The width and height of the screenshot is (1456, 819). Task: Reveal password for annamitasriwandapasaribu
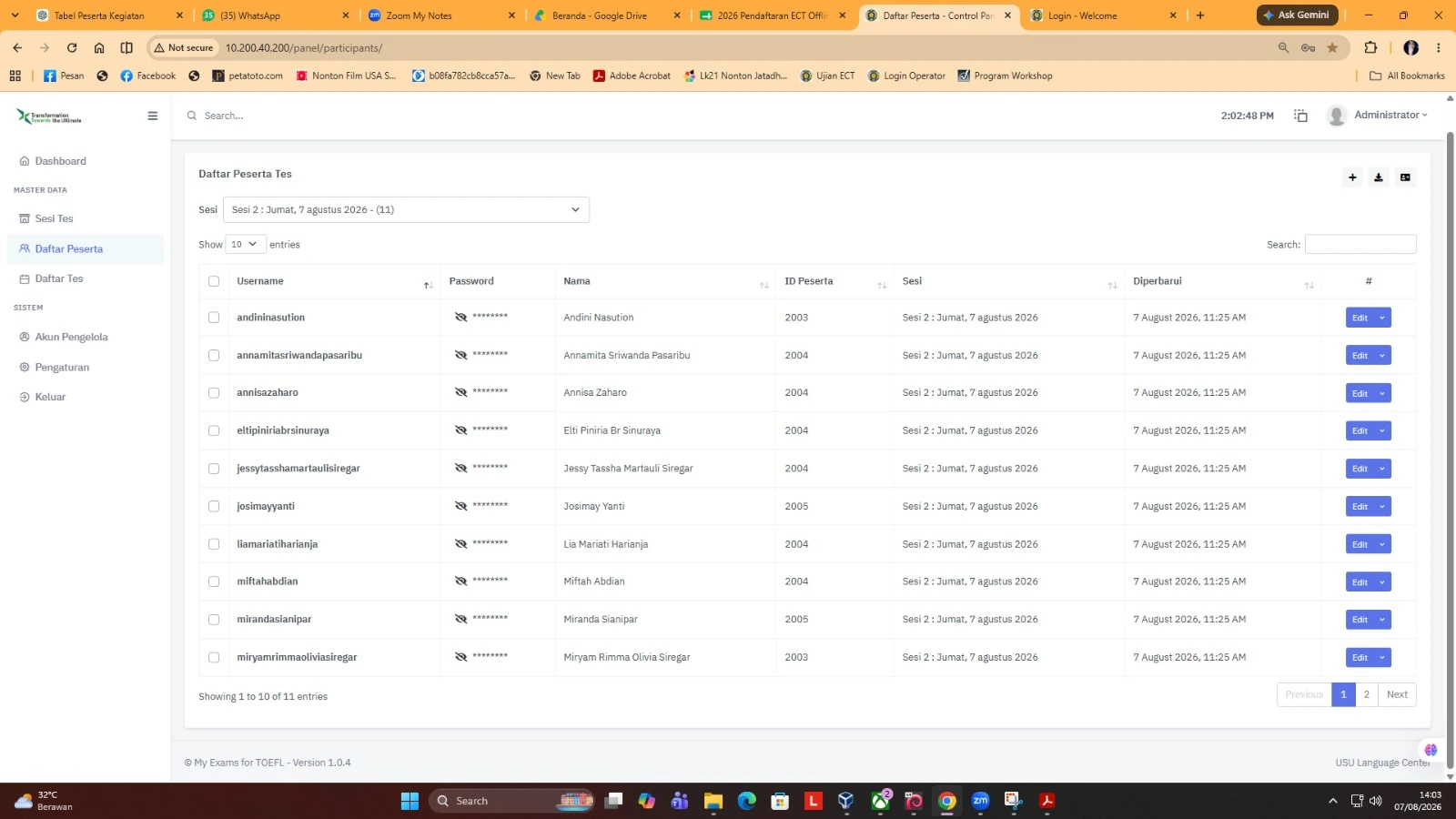point(460,356)
